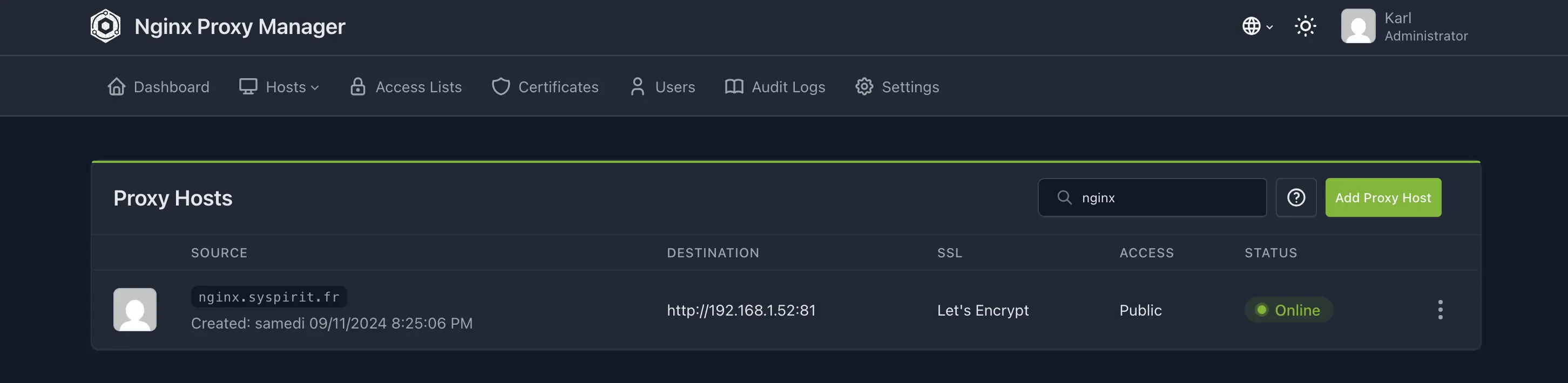Click the Online status indicator
This screenshot has height=383, width=1568.
click(x=1288, y=310)
